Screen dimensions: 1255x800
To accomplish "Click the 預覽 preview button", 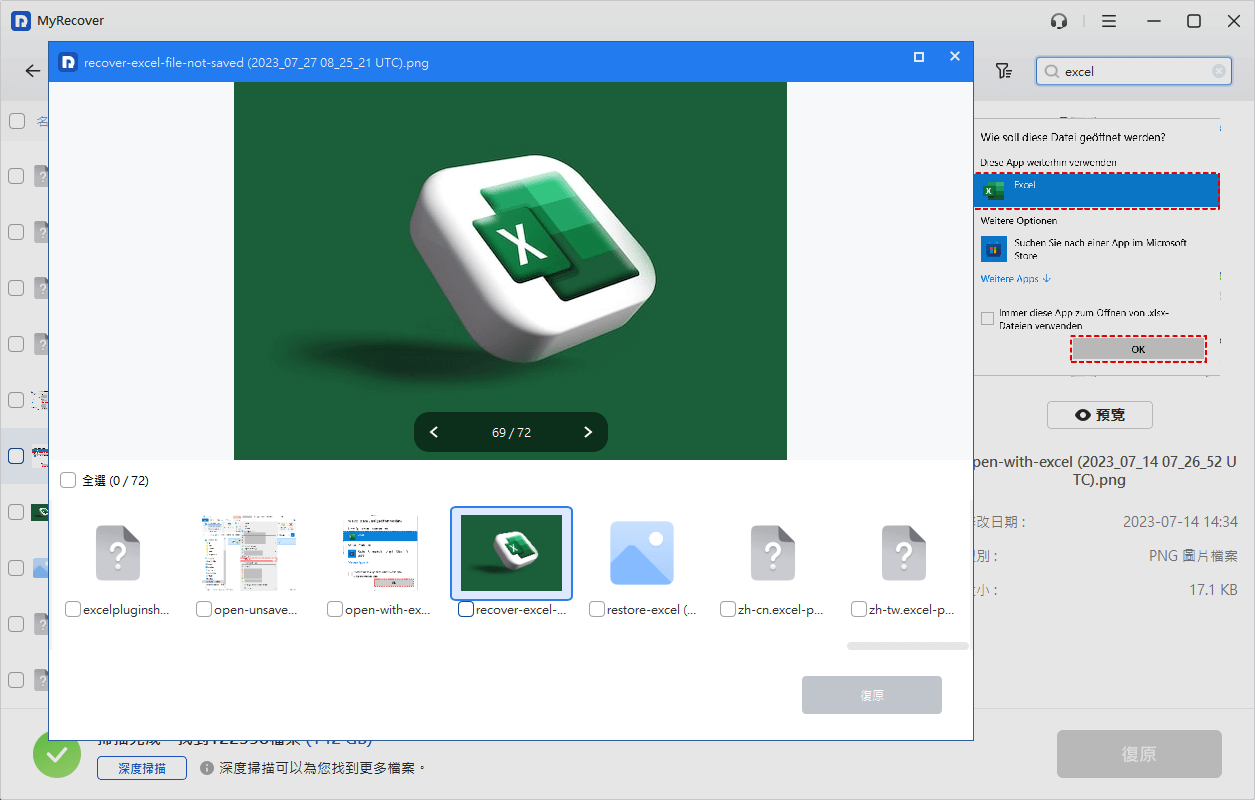I will [x=1100, y=415].
